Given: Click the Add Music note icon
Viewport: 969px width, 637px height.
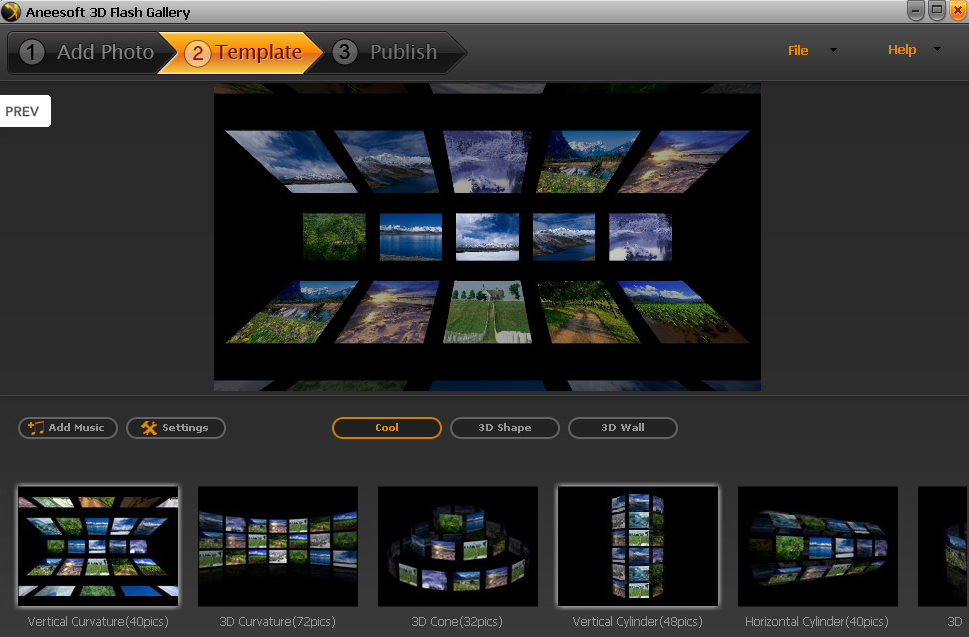Looking at the screenshot, I should pos(36,428).
